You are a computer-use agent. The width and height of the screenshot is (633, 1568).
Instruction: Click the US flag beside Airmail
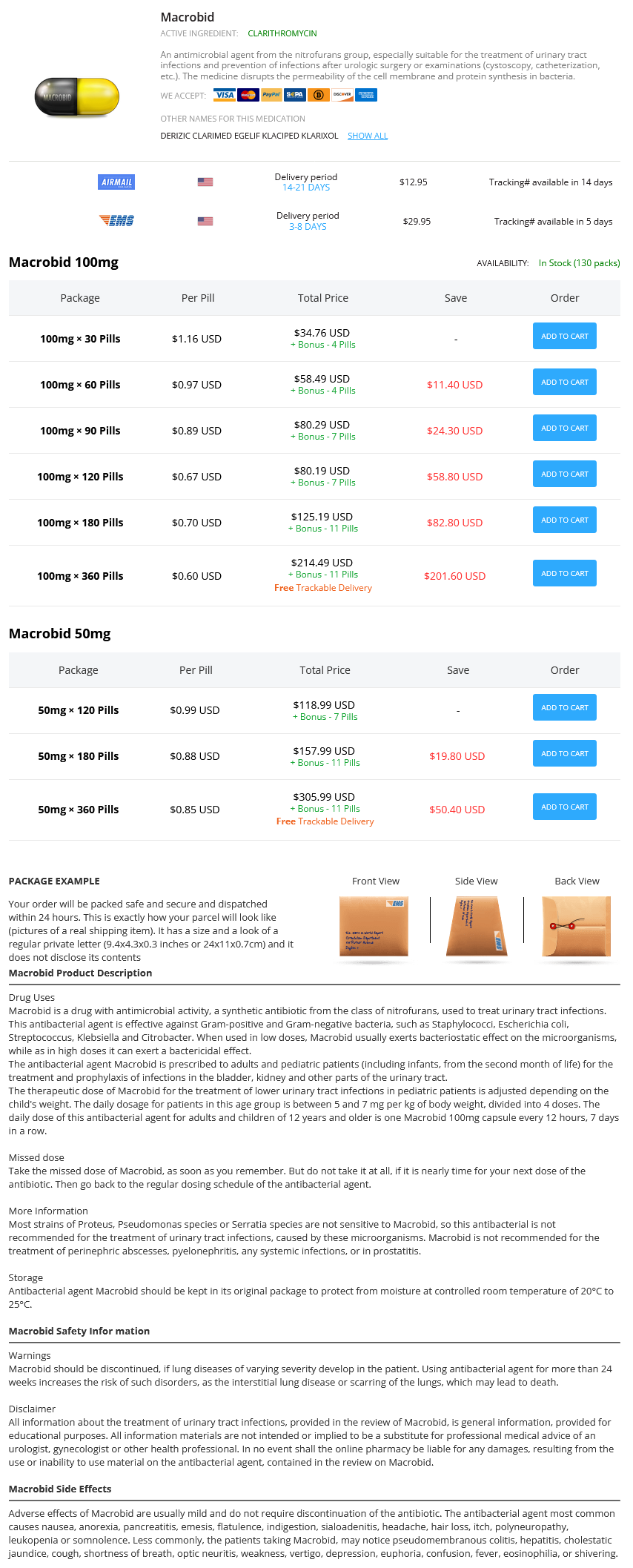(205, 182)
